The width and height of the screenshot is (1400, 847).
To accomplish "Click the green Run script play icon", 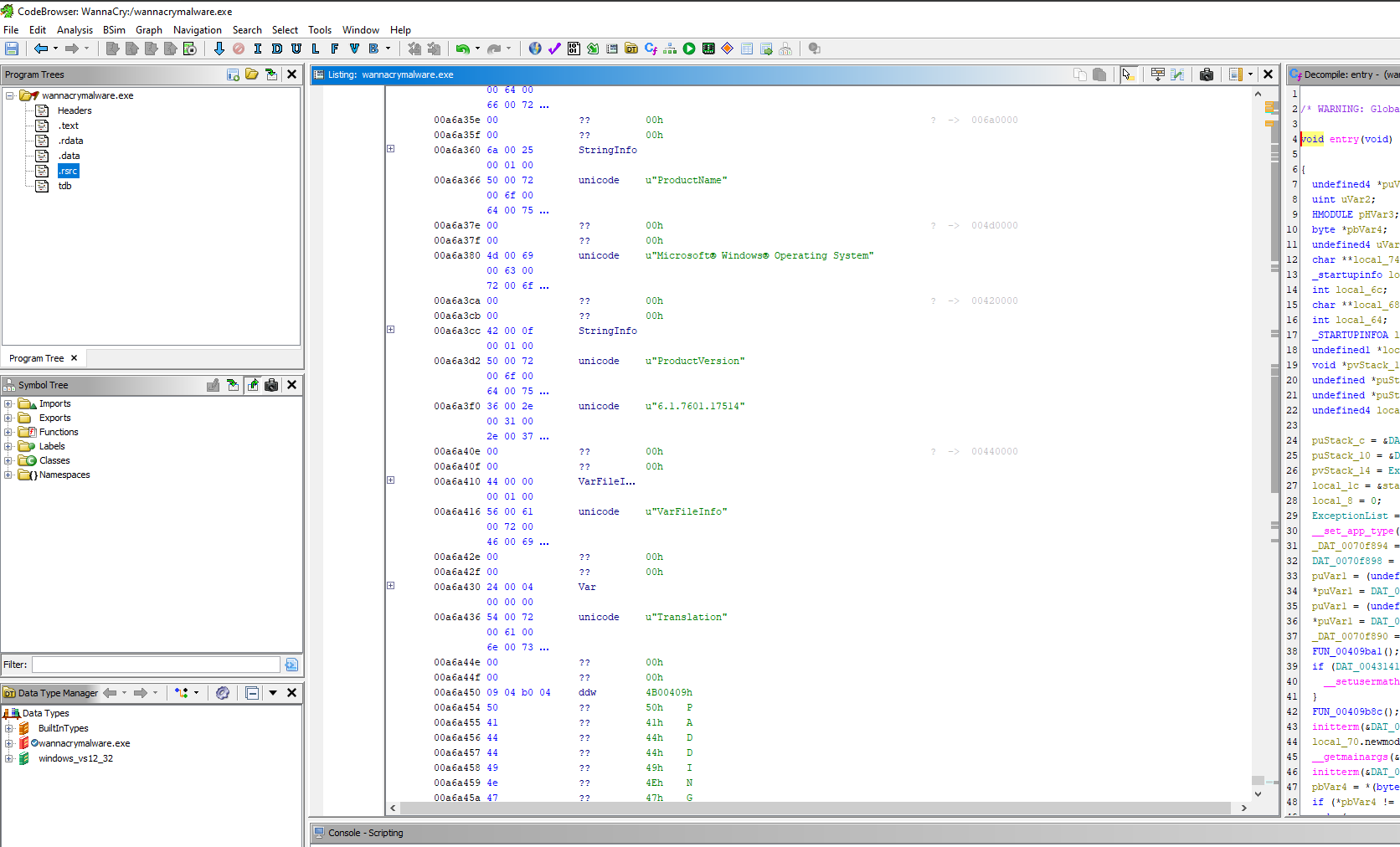I will point(689,49).
